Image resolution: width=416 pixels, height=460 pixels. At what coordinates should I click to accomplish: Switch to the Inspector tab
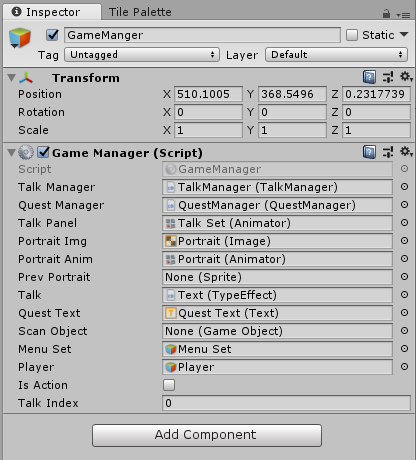(x=52, y=12)
